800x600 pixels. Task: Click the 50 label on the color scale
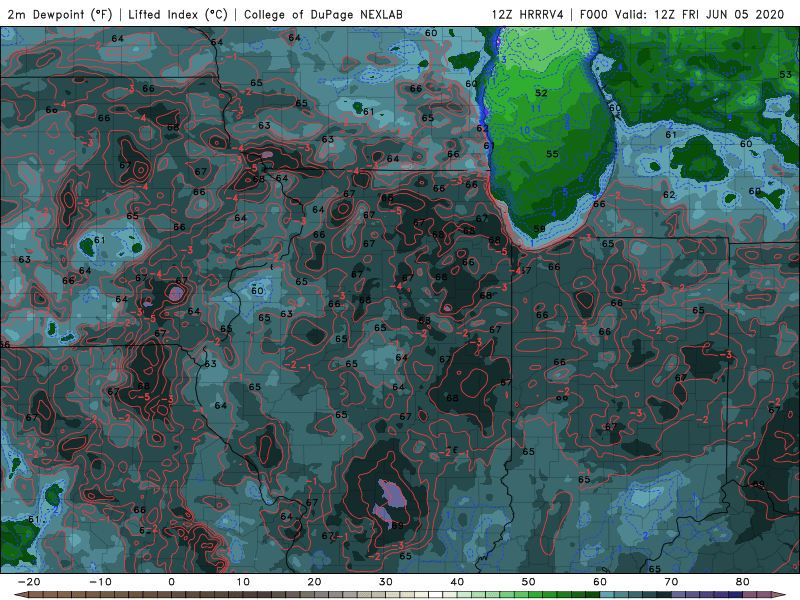pos(529,582)
